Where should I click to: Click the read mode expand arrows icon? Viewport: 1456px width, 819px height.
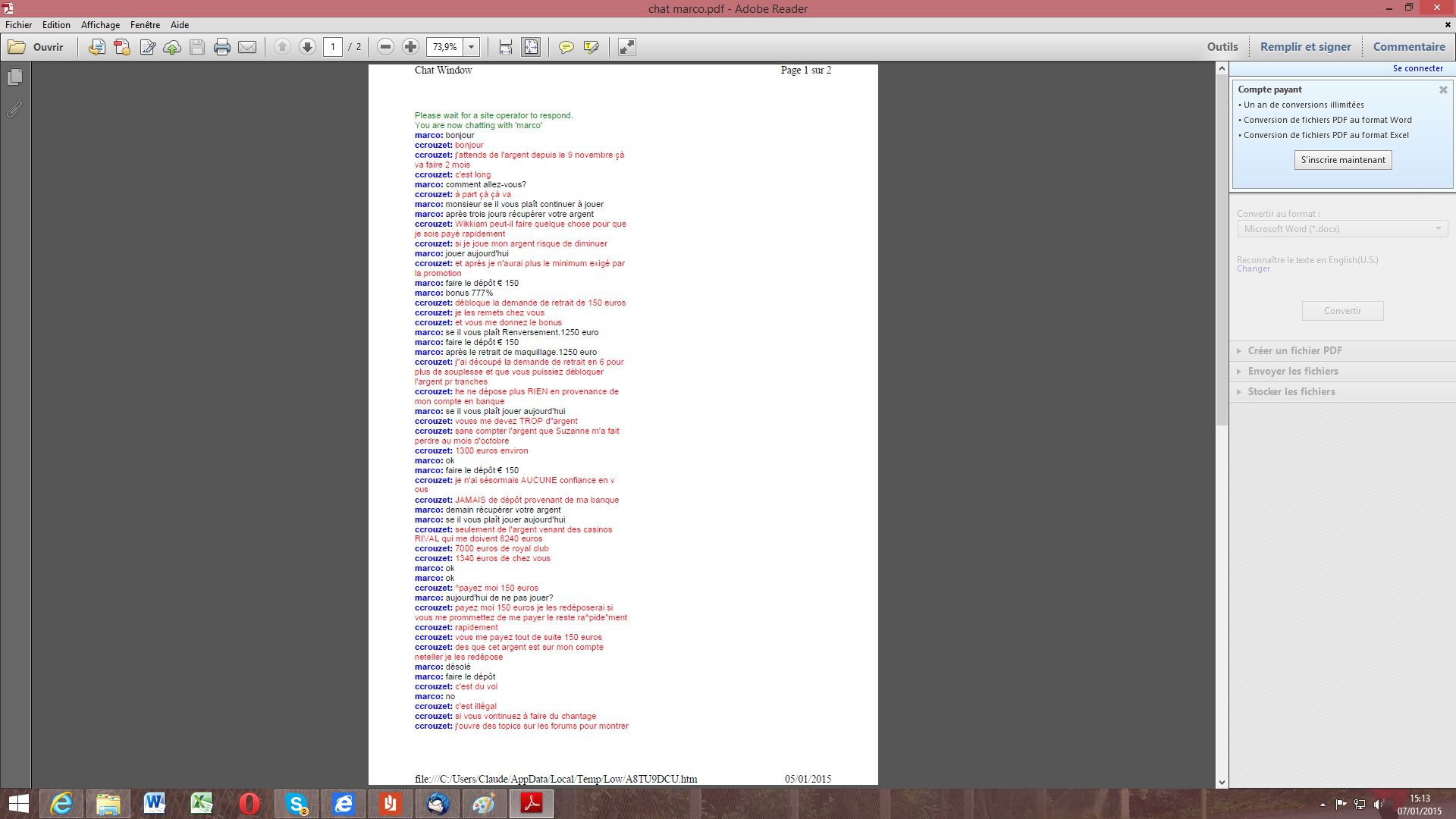pyautogui.click(x=626, y=47)
